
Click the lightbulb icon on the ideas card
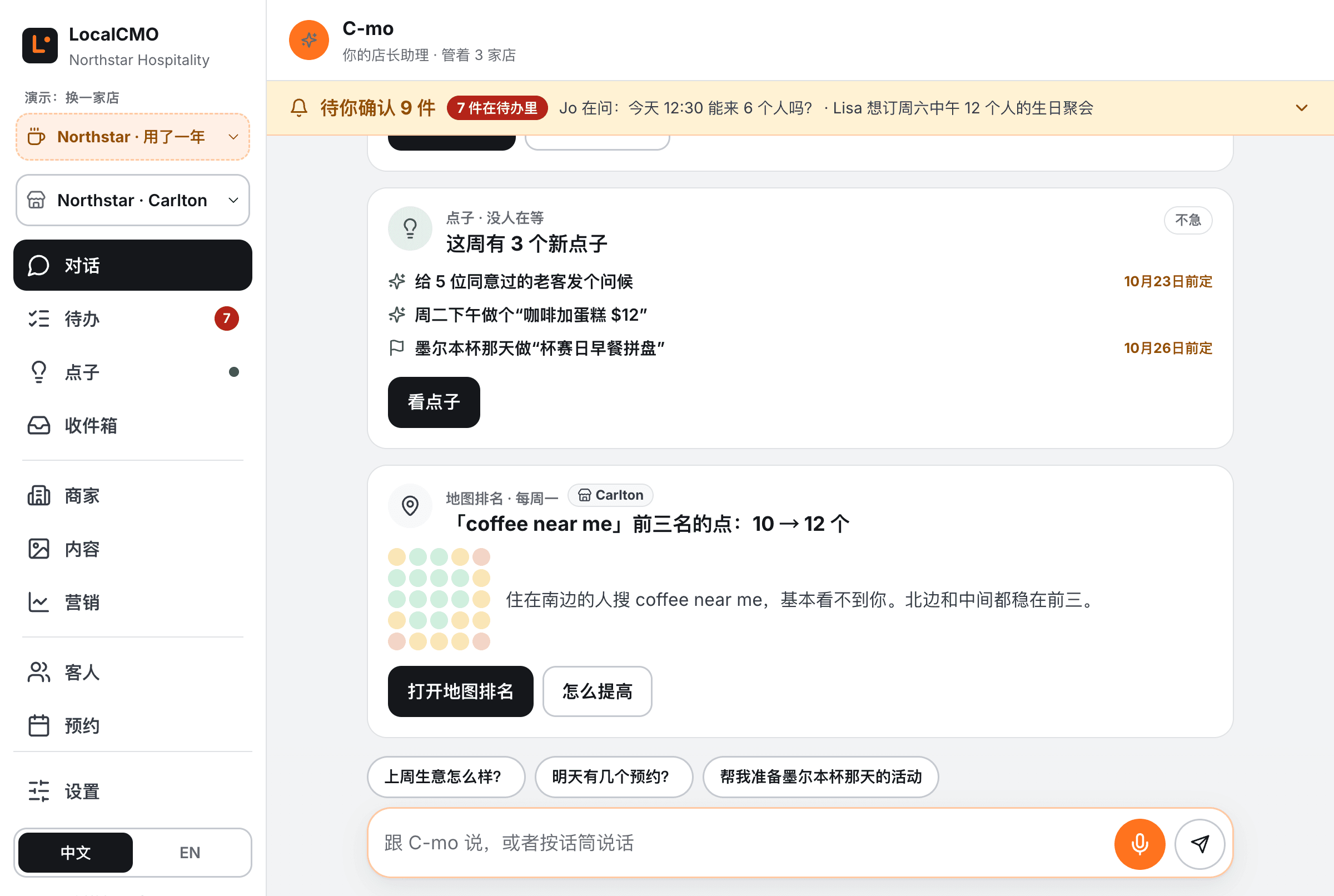tap(410, 228)
